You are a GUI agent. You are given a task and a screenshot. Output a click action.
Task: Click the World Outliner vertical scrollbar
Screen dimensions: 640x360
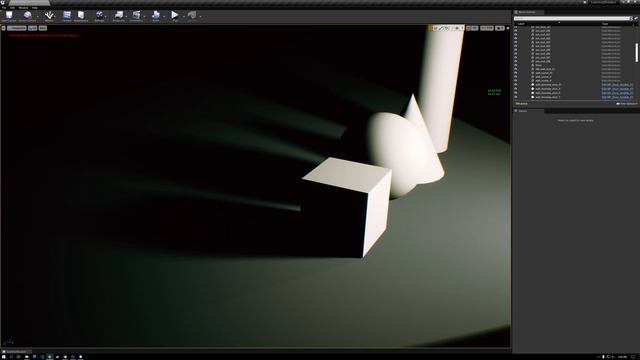click(x=636, y=53)
